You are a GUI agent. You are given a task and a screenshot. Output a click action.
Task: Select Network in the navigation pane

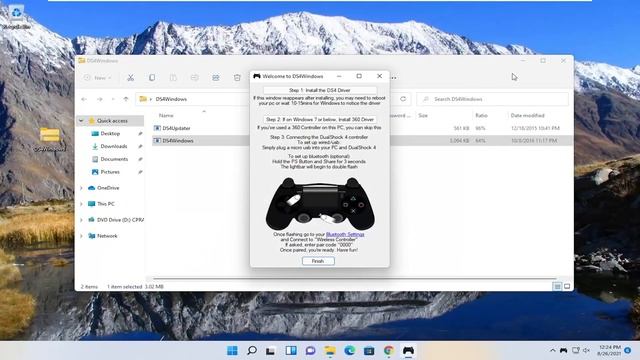tap(107, 236)
